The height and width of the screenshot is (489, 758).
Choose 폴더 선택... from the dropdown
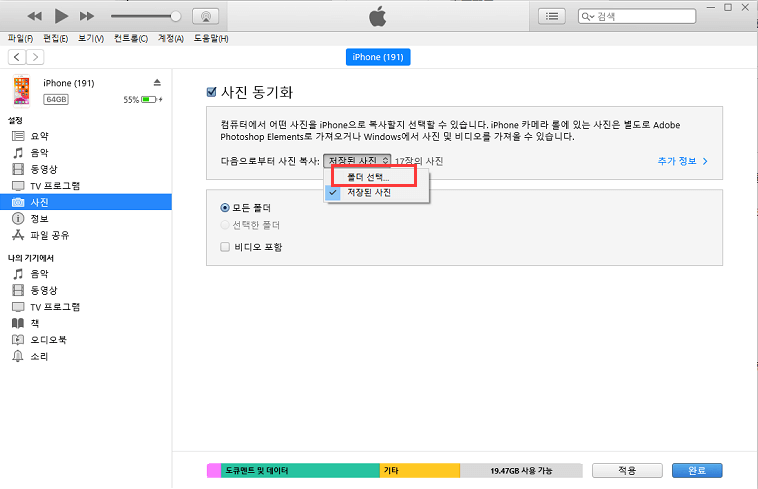(369, 177)
